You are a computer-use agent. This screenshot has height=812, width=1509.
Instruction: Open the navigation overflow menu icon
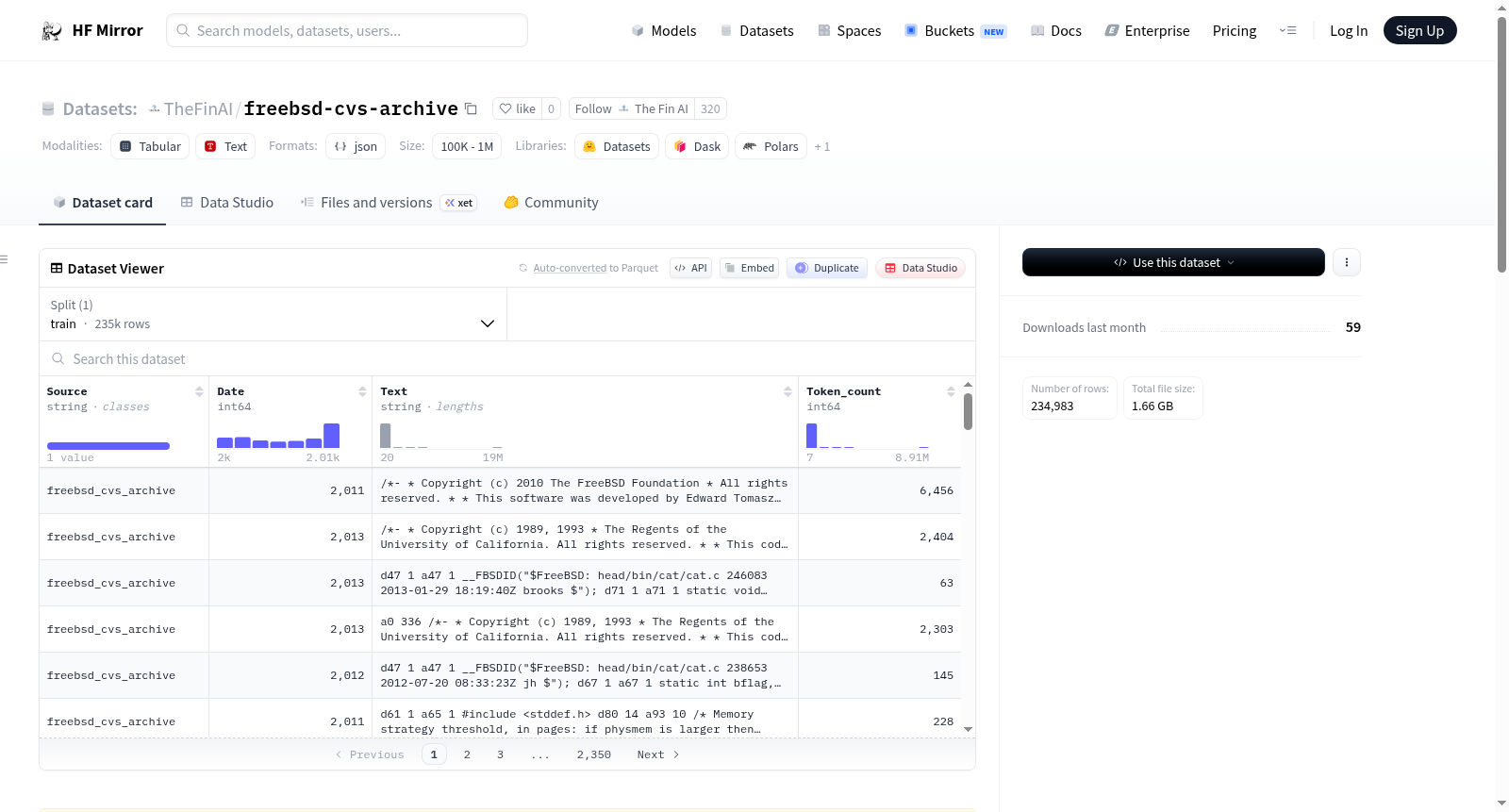[1287, 31]
